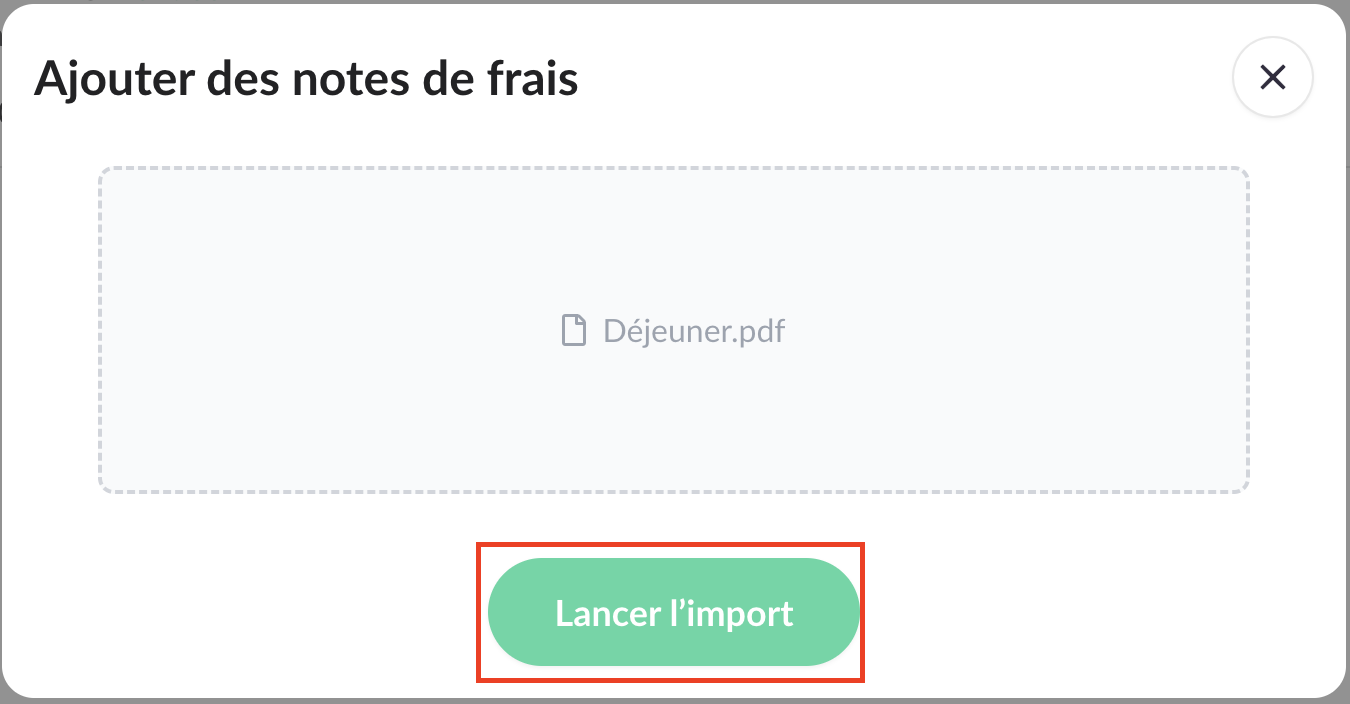Click the Lancer l'import button
This screenshot has height=704, width=1350.
(x=673, y=612)
